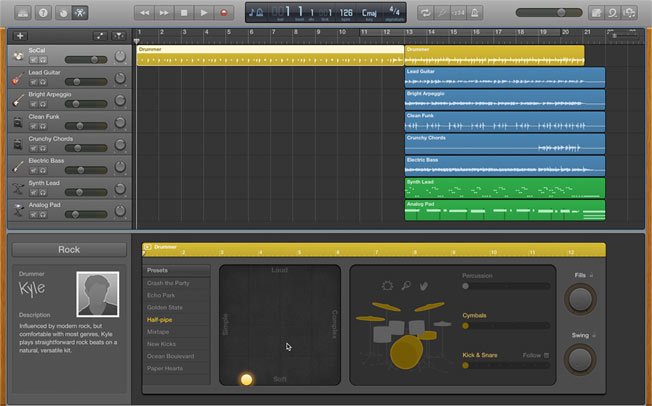Screen dimensions: 652x406
Task: Open the Media Browser button
Action: (x=630, y=13)
